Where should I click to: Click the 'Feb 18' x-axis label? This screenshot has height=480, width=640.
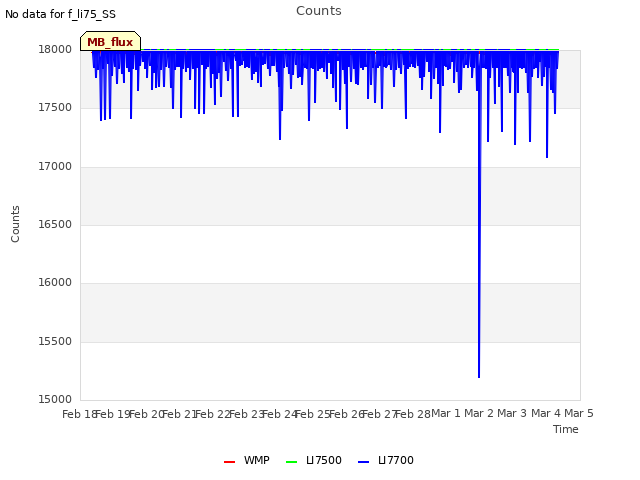pos(79,414)
